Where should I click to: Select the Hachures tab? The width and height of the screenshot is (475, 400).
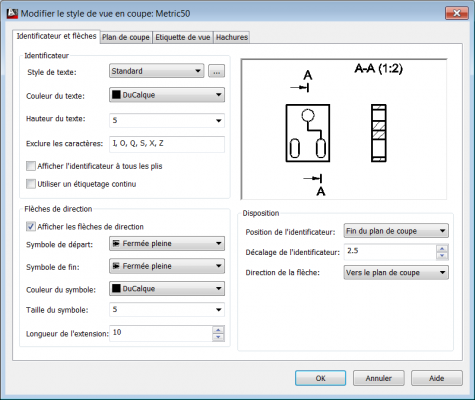point(232,37)
